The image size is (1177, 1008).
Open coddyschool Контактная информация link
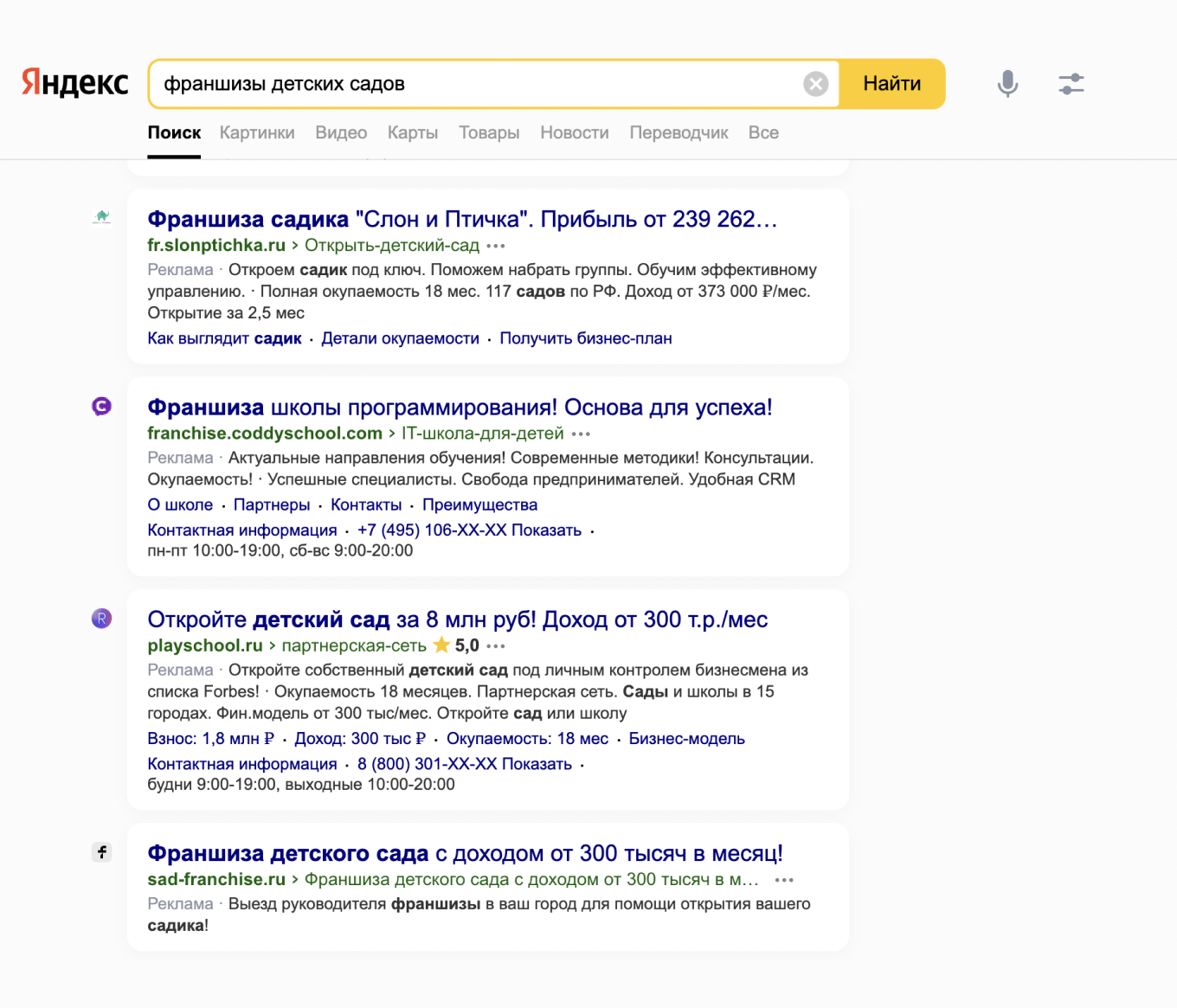(x=242, y=530)
